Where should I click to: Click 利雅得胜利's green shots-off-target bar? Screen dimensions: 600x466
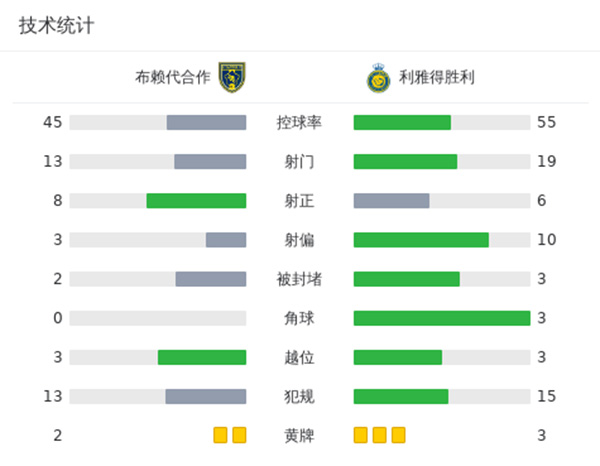pos(421,240)
